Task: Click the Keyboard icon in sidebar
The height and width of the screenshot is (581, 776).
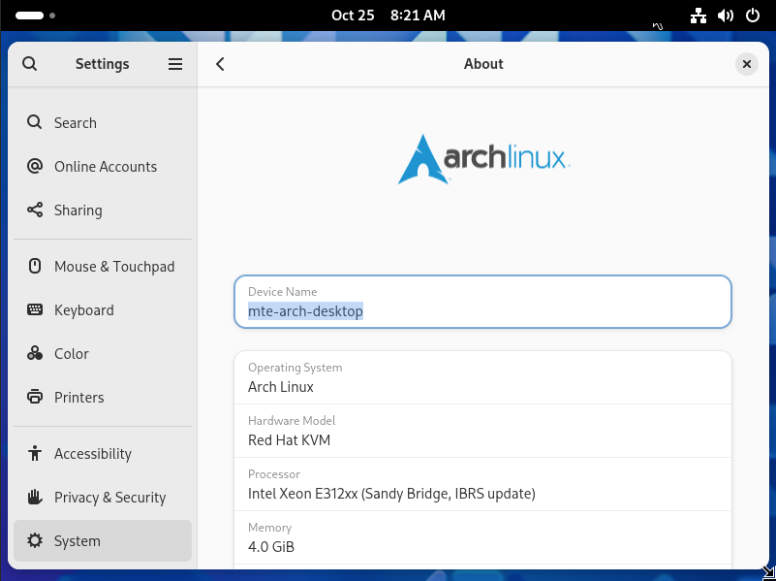Action: coord(34,310)
